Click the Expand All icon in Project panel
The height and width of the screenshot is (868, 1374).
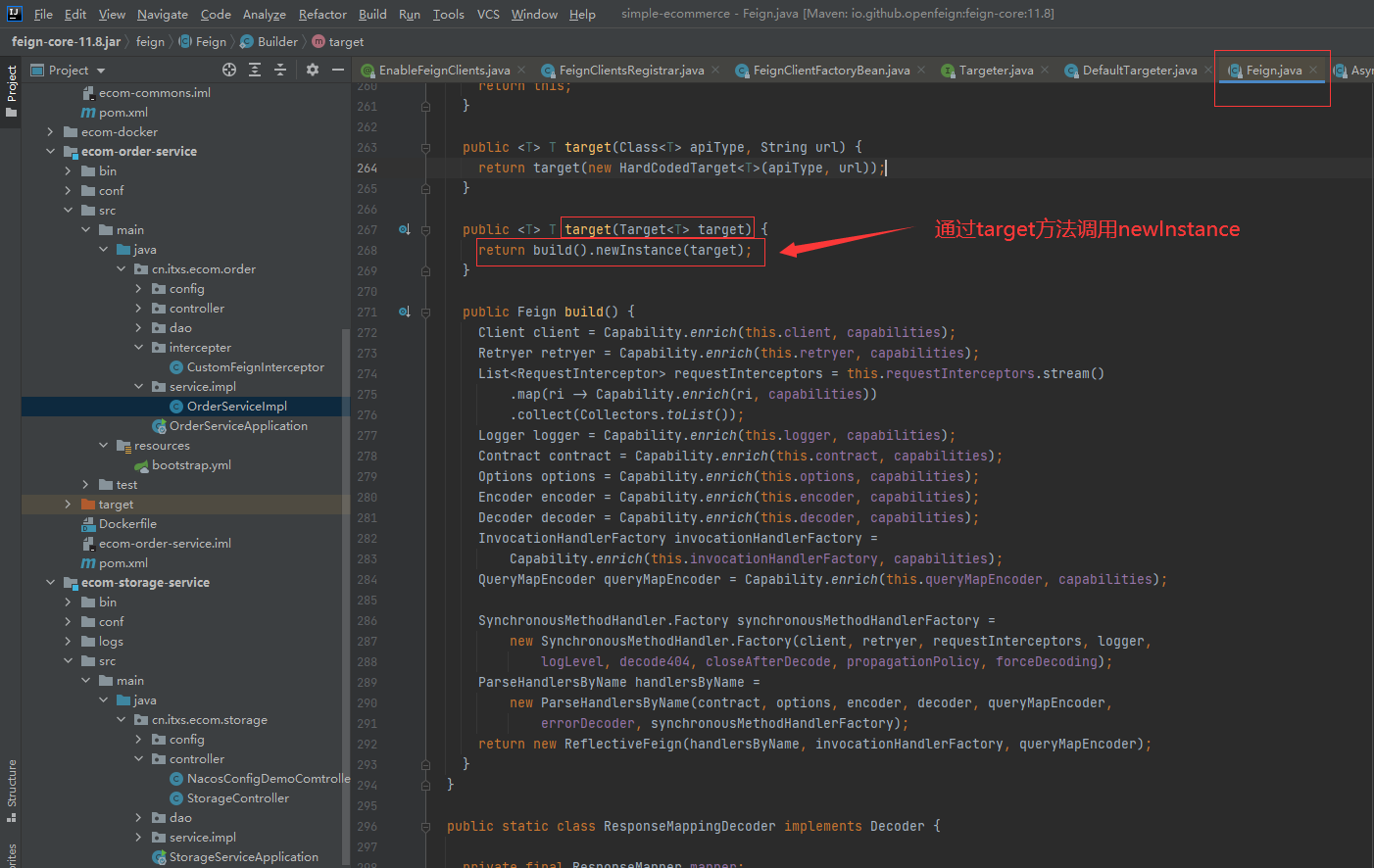(x=255, y=70)
